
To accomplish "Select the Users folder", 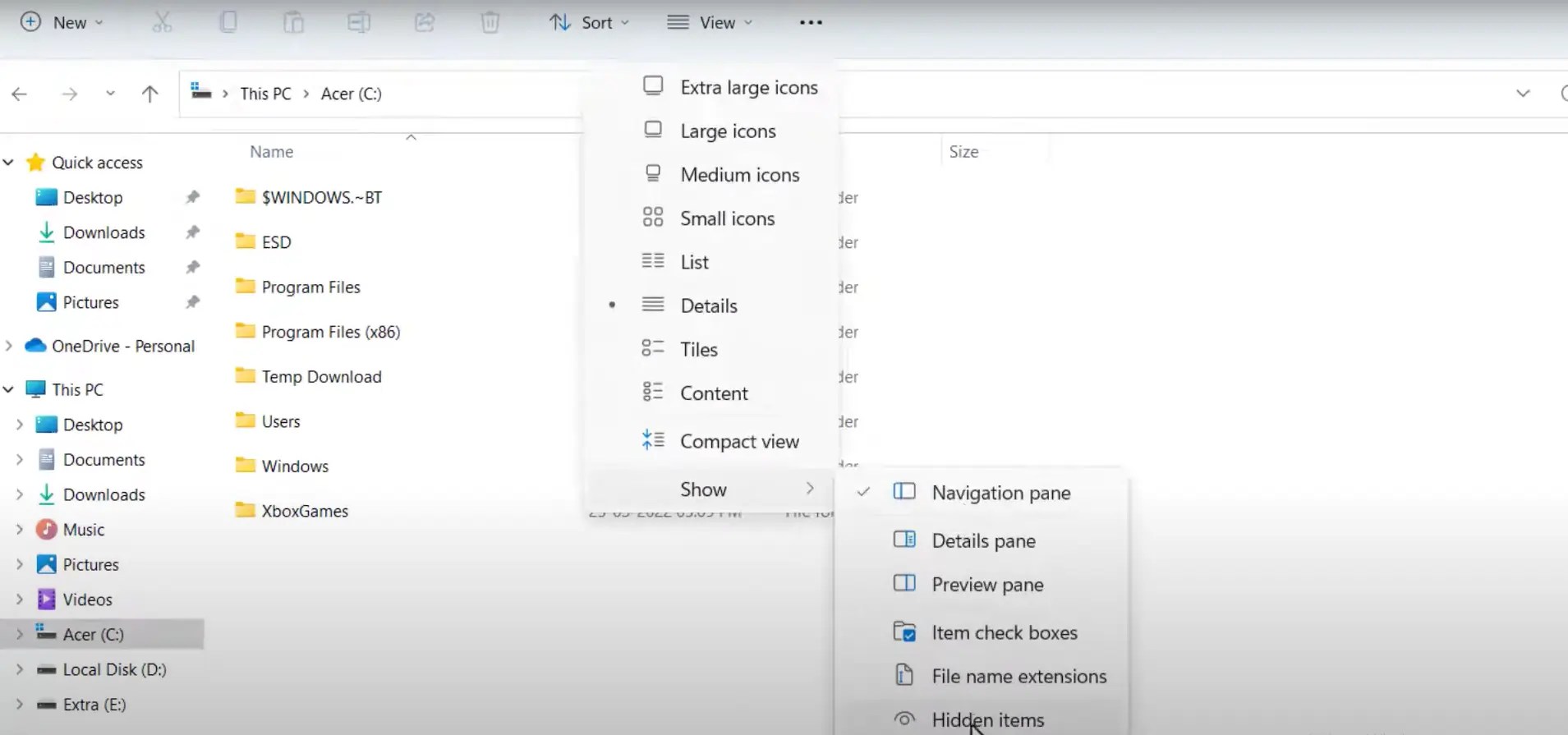I will click(x=268, y=421).
